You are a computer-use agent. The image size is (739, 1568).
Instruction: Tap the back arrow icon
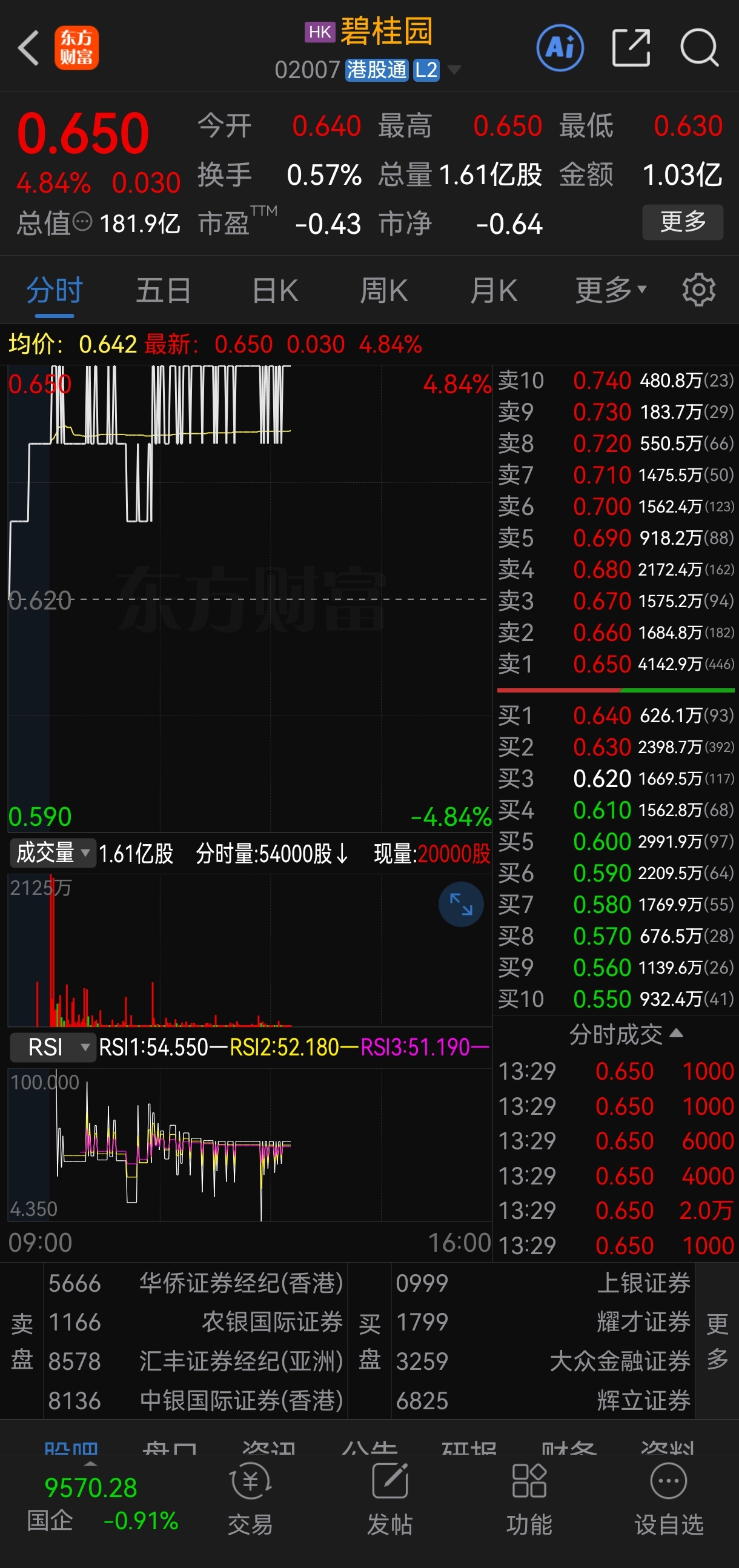28,47
